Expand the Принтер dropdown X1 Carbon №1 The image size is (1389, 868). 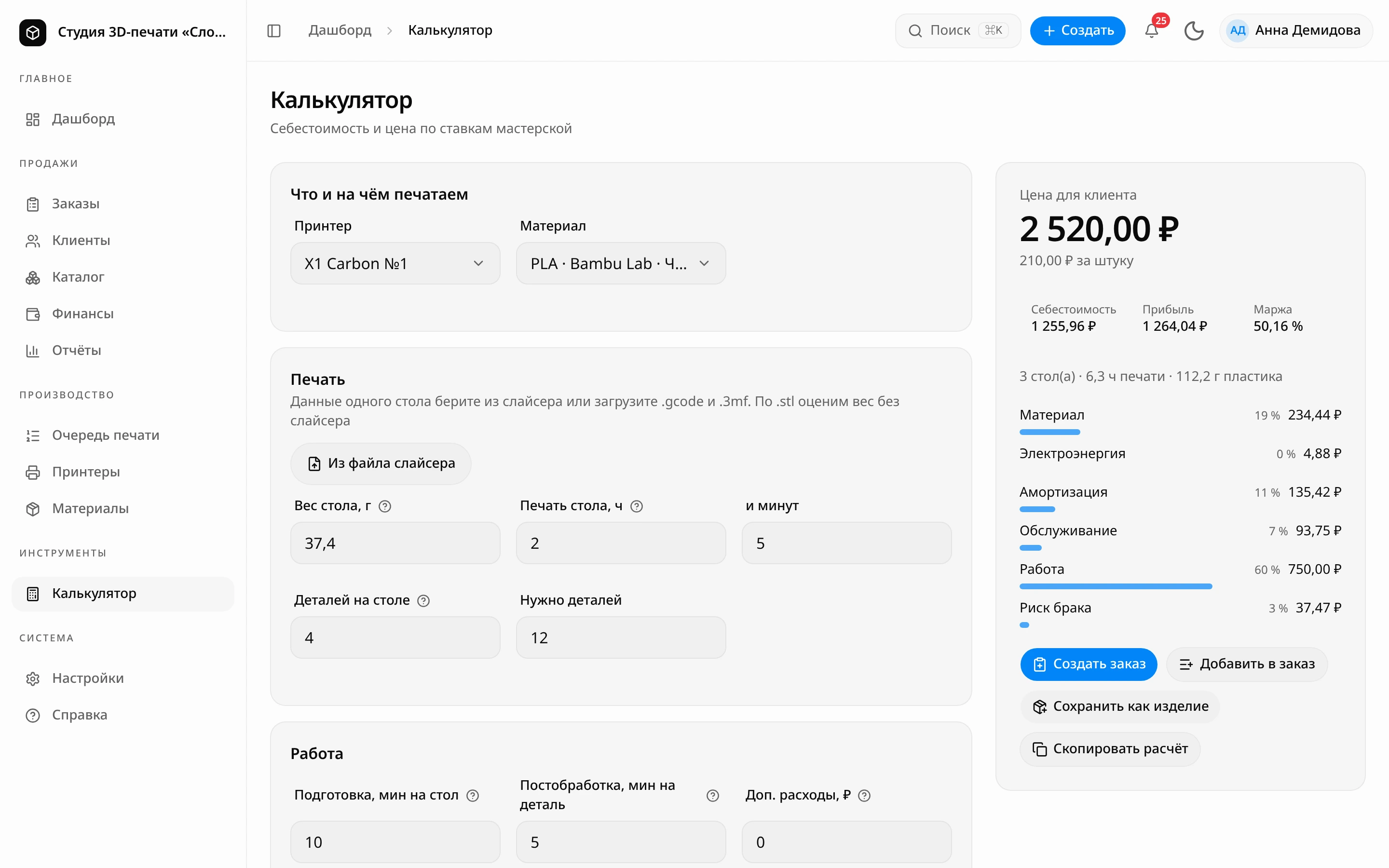pos(395,263)
